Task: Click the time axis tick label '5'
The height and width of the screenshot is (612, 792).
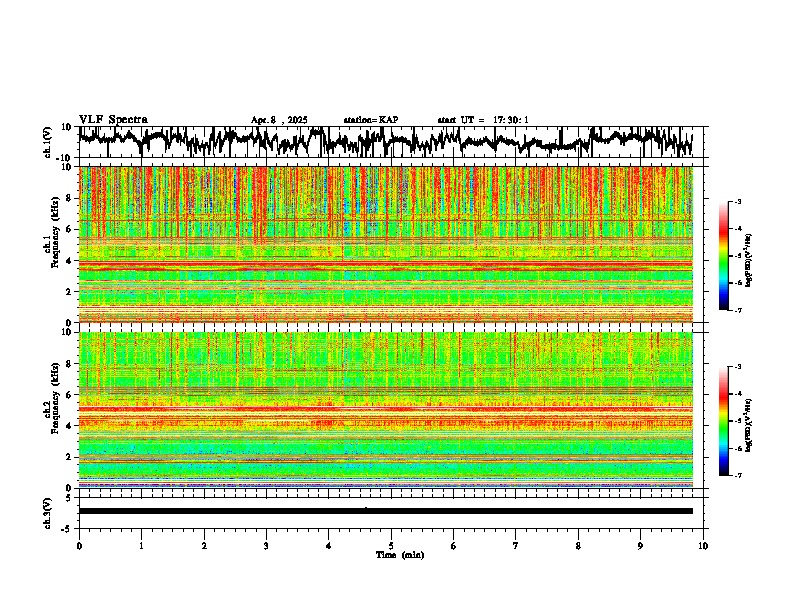Action: tap(391, 546)
